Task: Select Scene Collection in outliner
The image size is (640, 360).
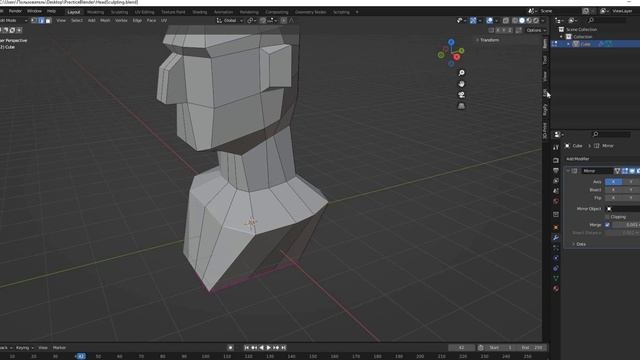Action: tap(581, 29)
